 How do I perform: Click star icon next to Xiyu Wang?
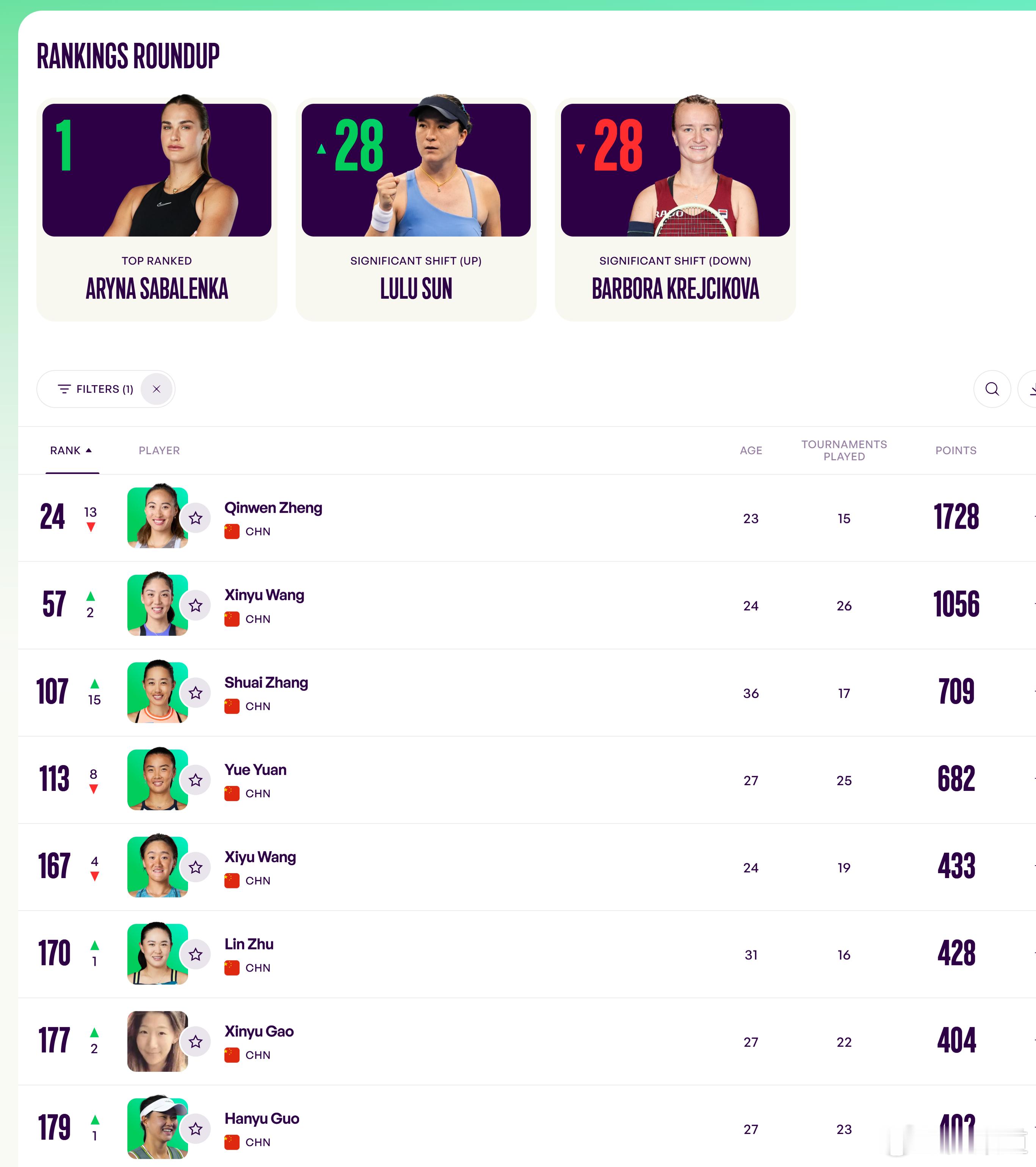point(196,867)
